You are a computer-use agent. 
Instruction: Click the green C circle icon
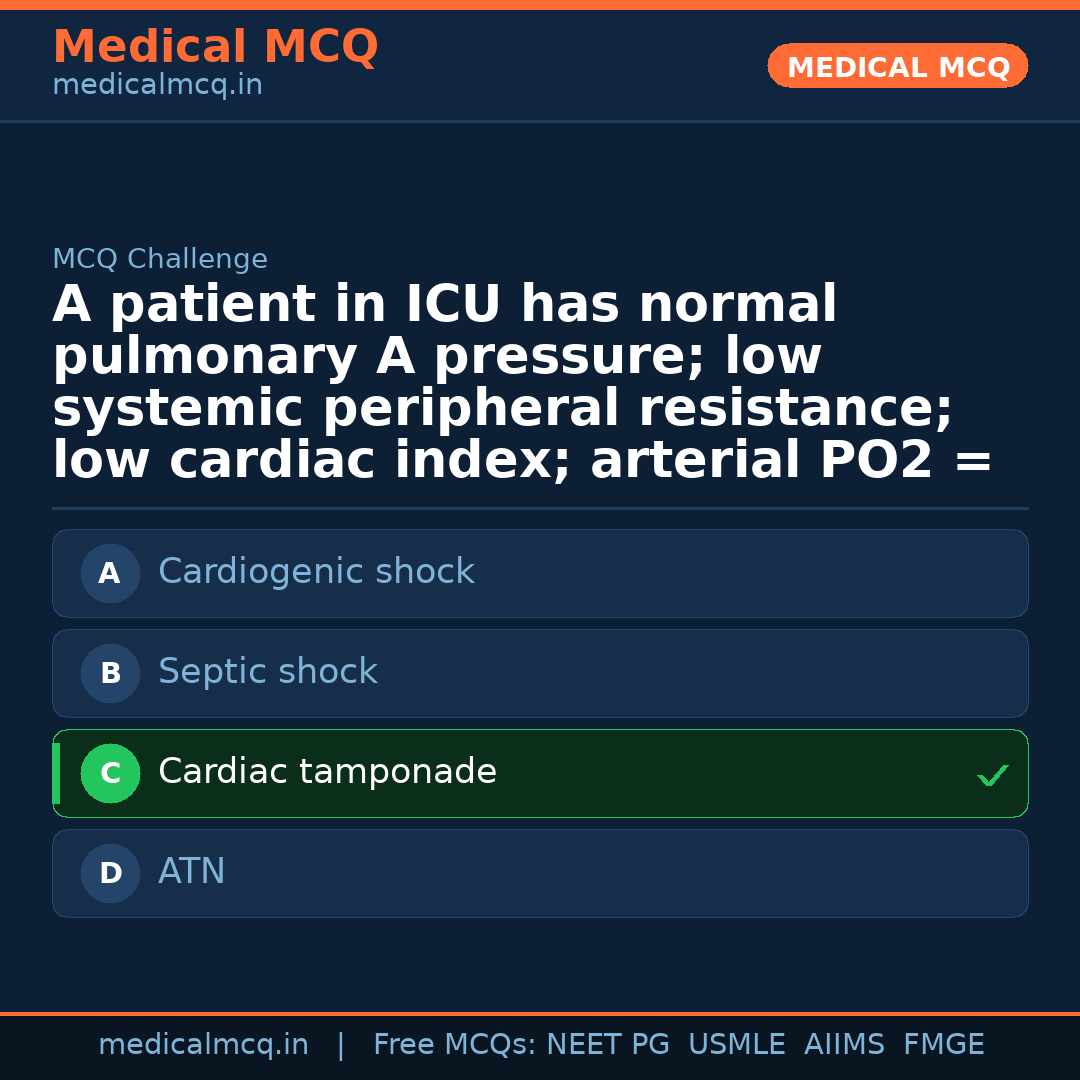(110, 773)
